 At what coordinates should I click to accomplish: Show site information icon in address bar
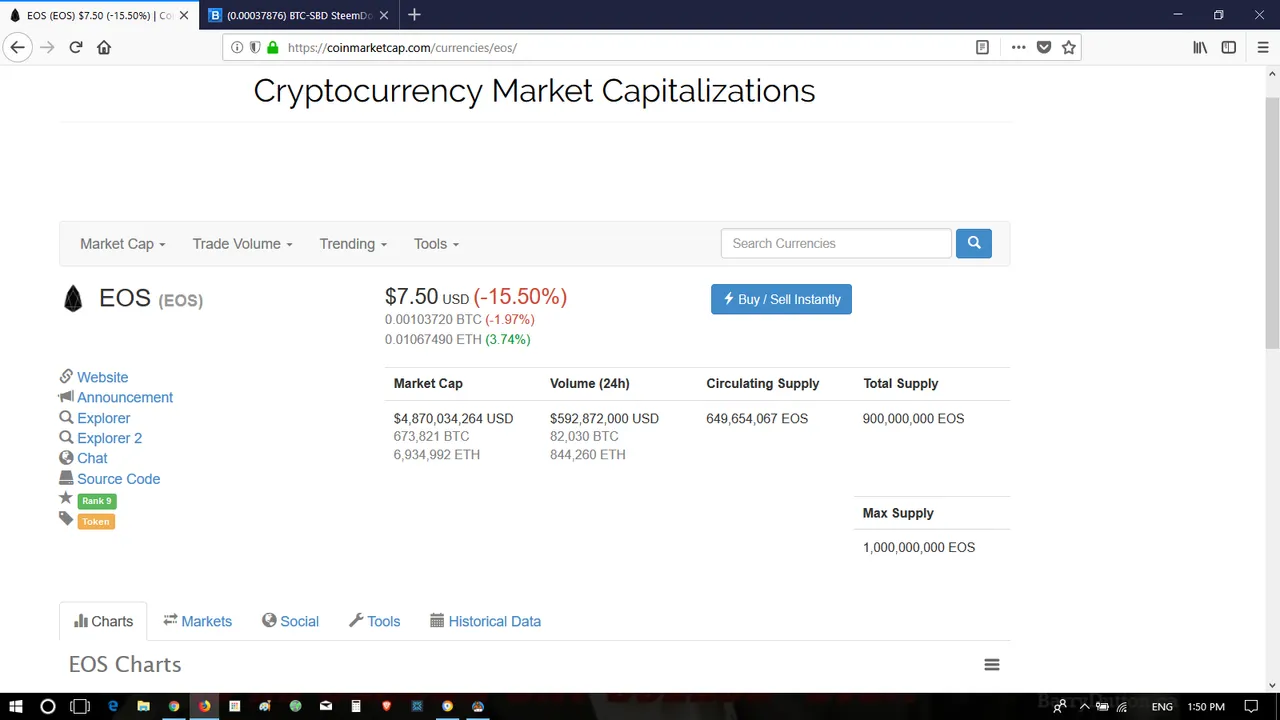237,47
